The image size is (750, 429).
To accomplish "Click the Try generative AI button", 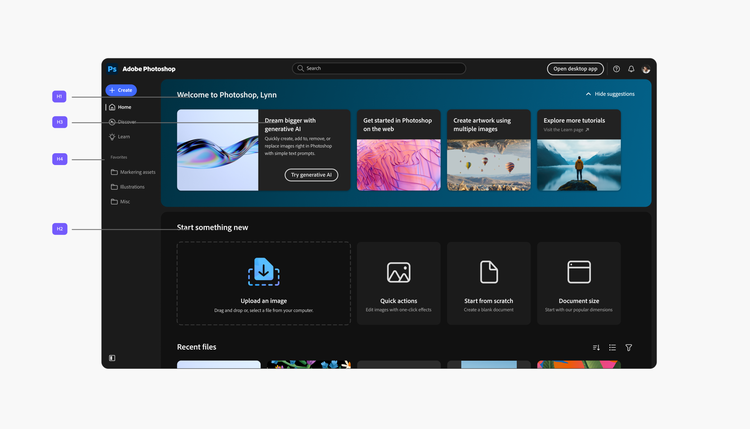I will 311,175.
